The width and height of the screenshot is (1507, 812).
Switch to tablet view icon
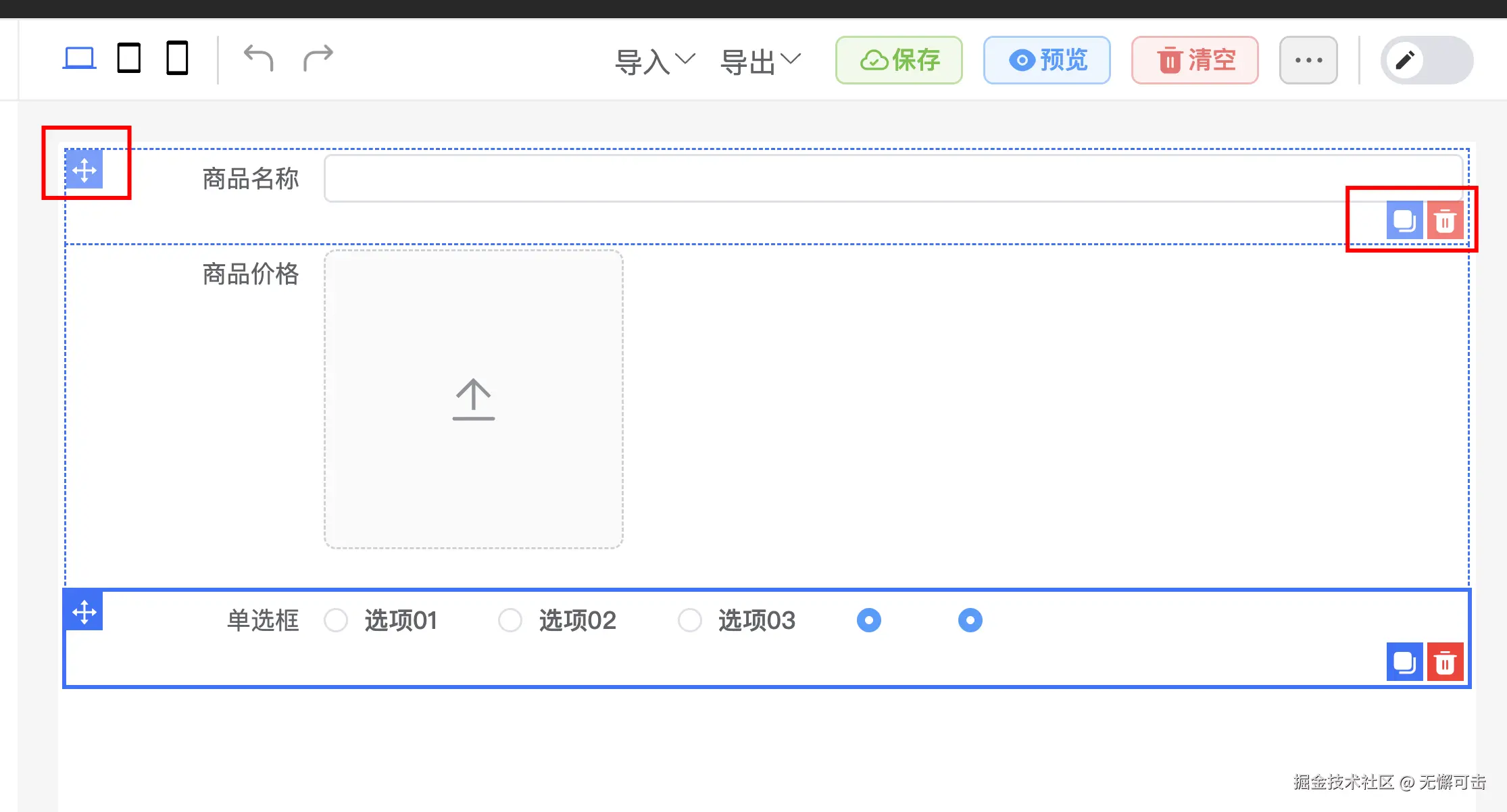128,58
